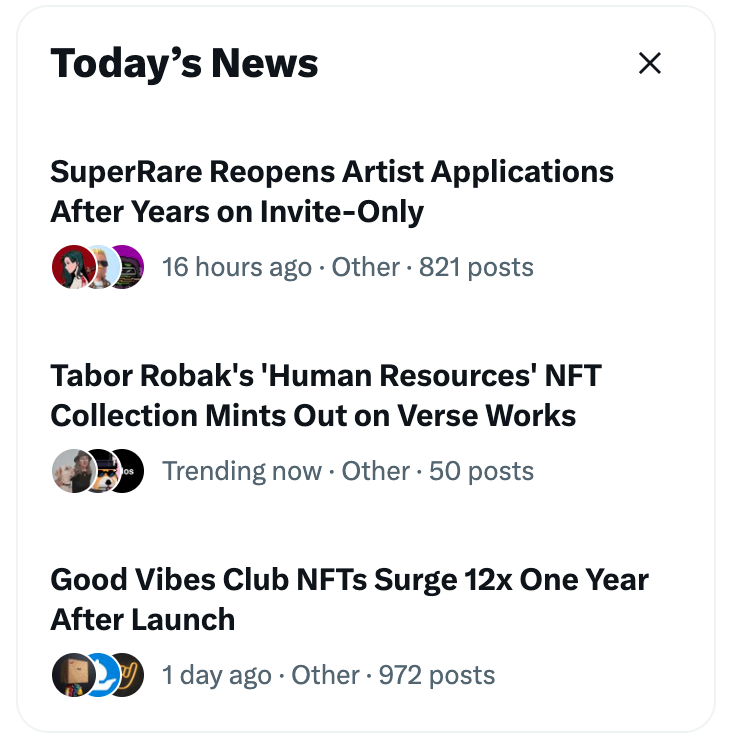The height and width of the screenshot is (744, 736).
Task: Click the '972 posts' count
Action: (437, 675)
